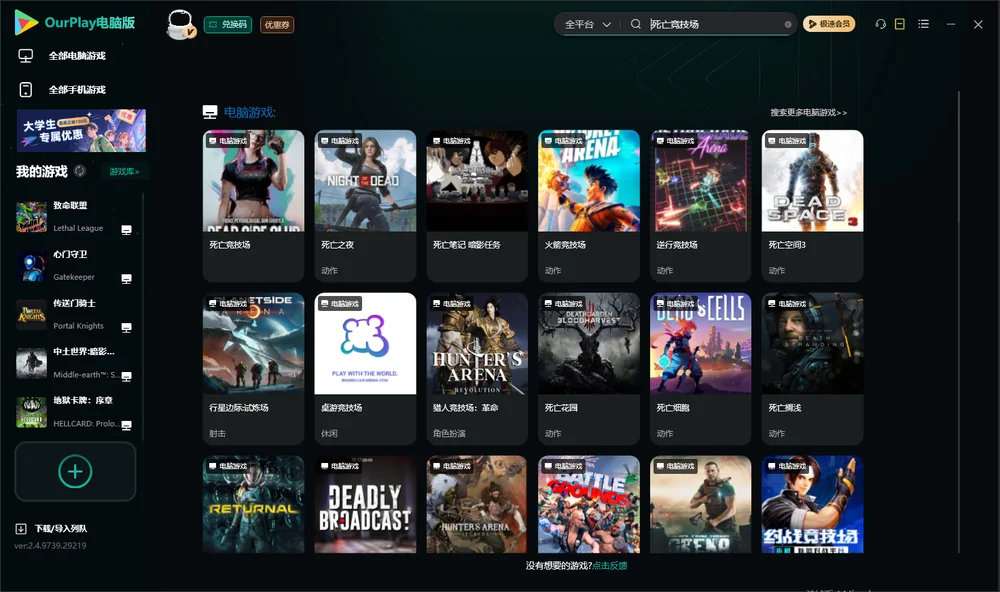The width and height of the screenshot is (1000, 592).
Task: Click the 全部电脑游戏 monitor icon
Action: [26, 56]
